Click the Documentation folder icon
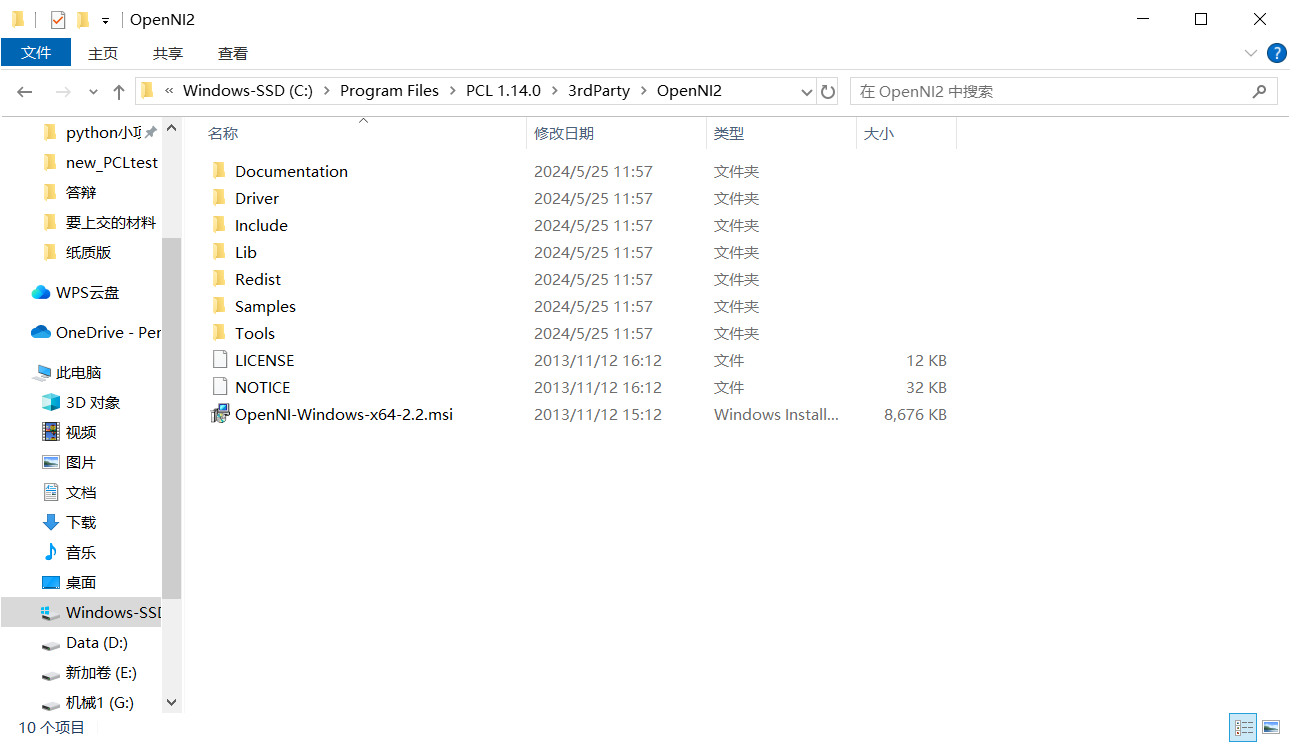 tap(220, 171)
